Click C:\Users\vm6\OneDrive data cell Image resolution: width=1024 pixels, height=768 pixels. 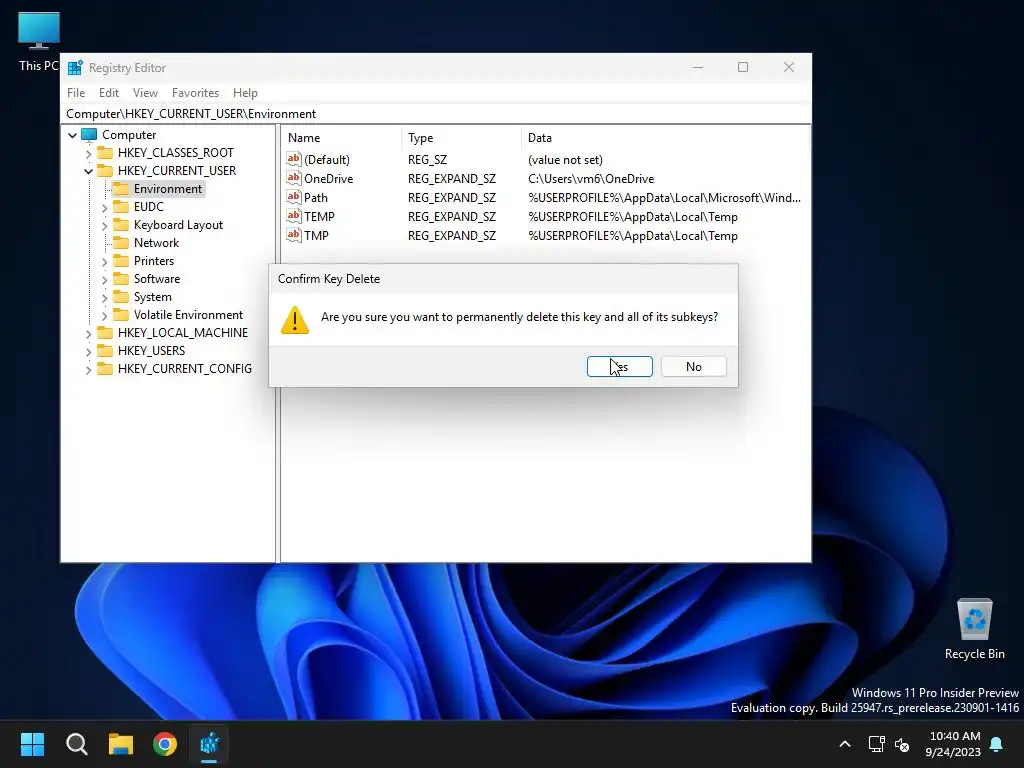[x=591, y=178]
